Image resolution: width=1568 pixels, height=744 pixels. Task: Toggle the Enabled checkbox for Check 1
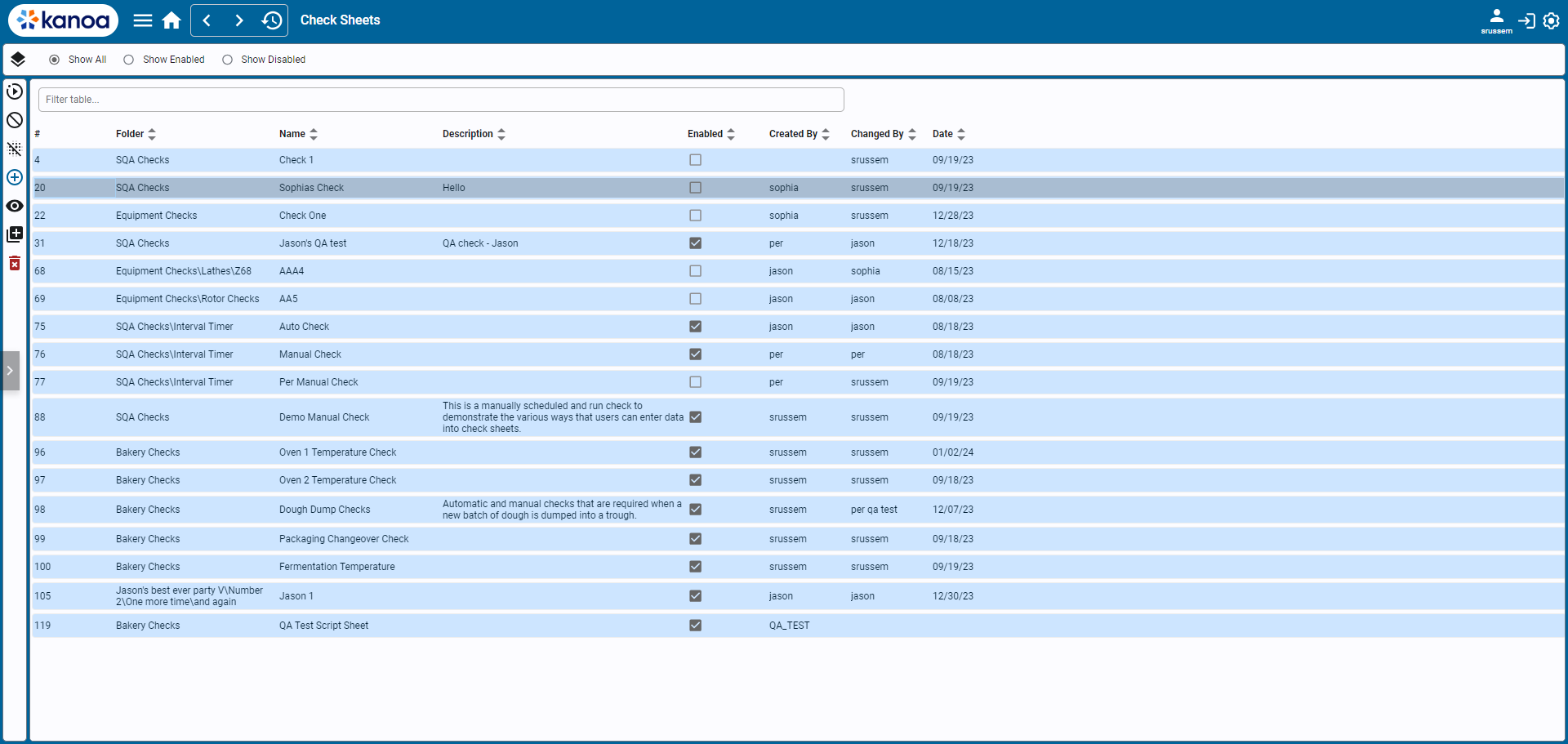696,160
